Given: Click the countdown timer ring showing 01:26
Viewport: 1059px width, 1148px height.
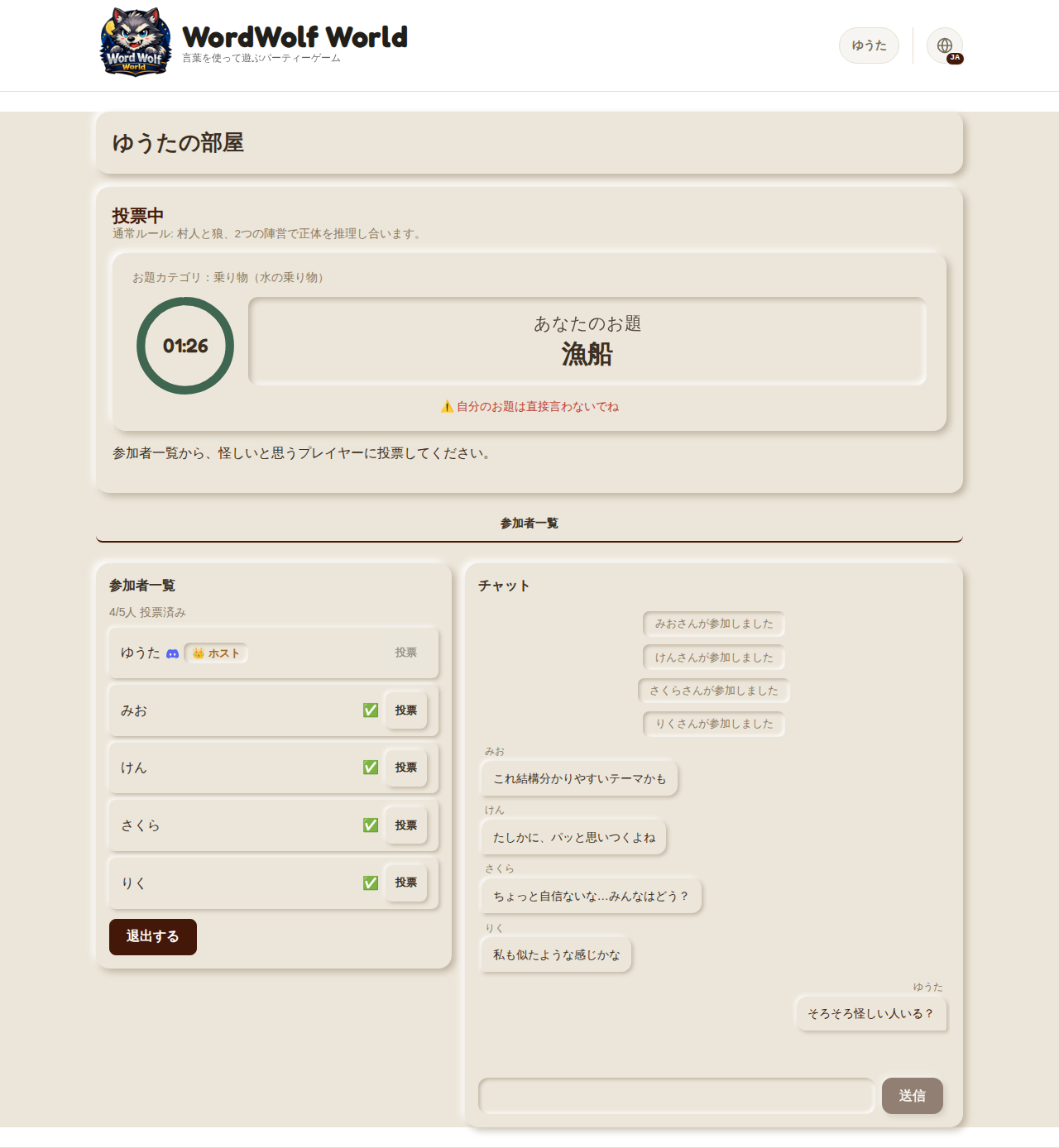Looking at the screenshot, I should coord(185,346).
